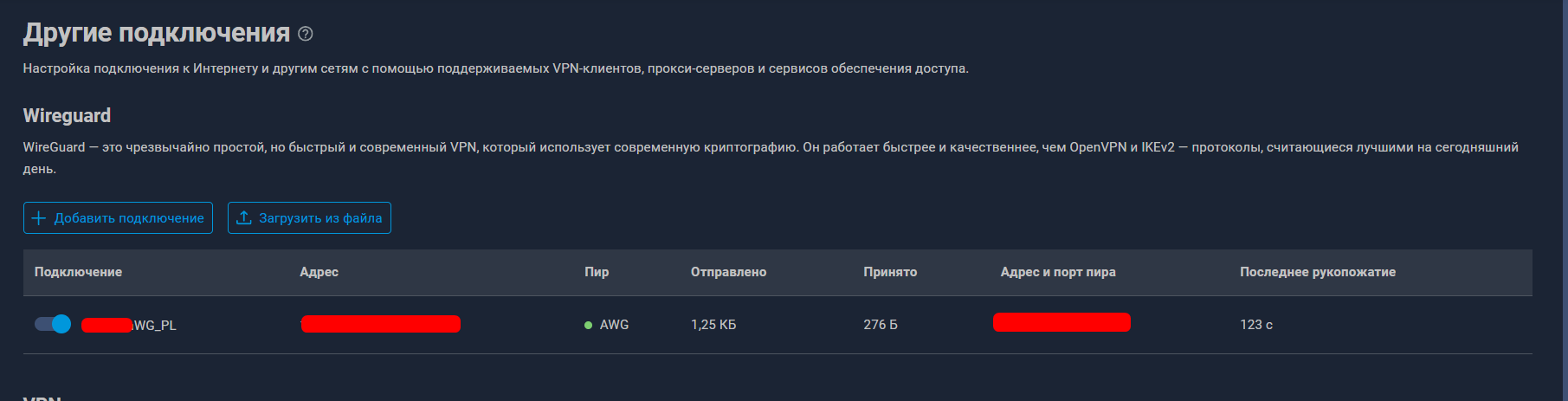The image size is (1568, 401).
Task: Click the 123 с handshake value
Action: [x=1256, y=325]
